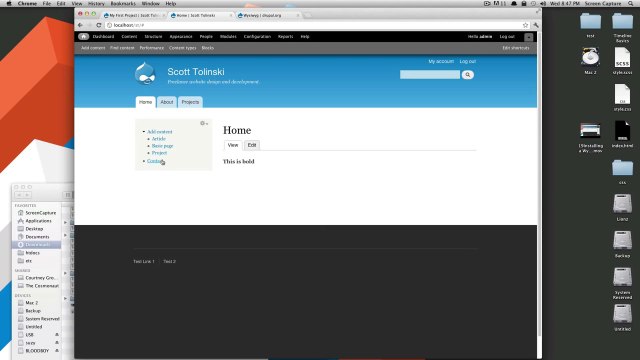Screen dimensions: 640x360
Task: Open the Apple menu
Action: [9, 3]
